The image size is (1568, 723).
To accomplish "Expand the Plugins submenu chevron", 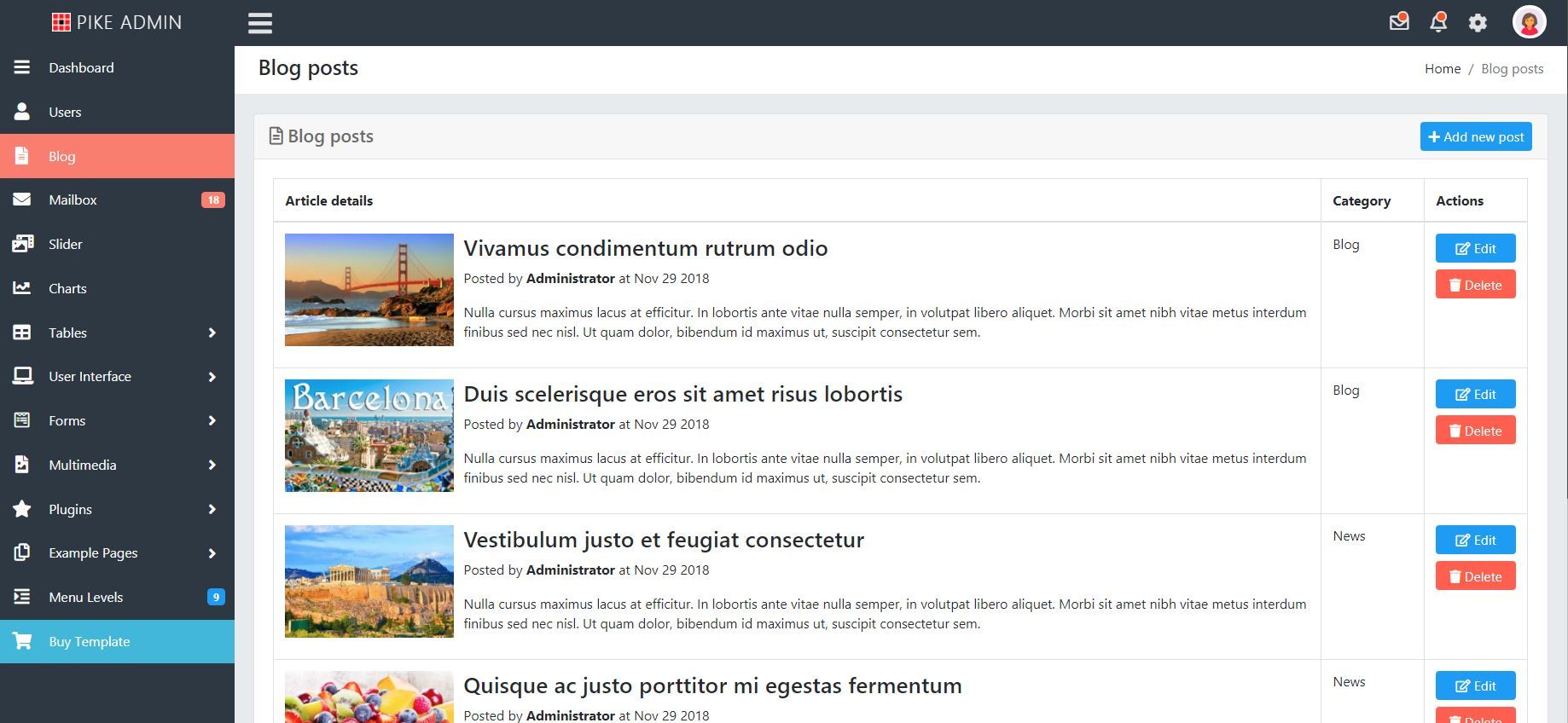I will coord(212,509).
